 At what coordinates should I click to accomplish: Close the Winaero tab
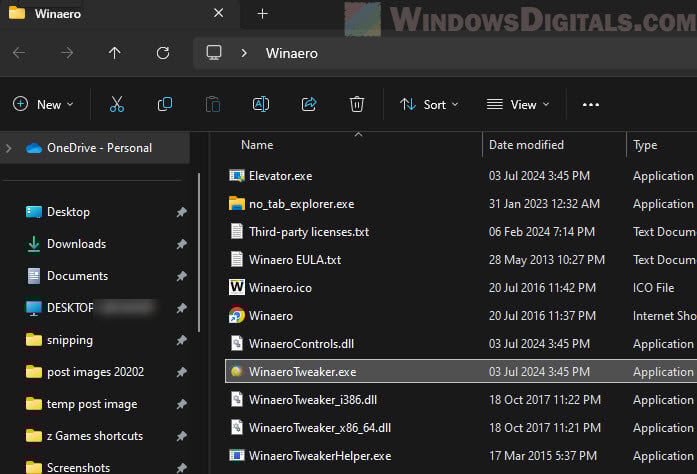click(x=218, y=13)
